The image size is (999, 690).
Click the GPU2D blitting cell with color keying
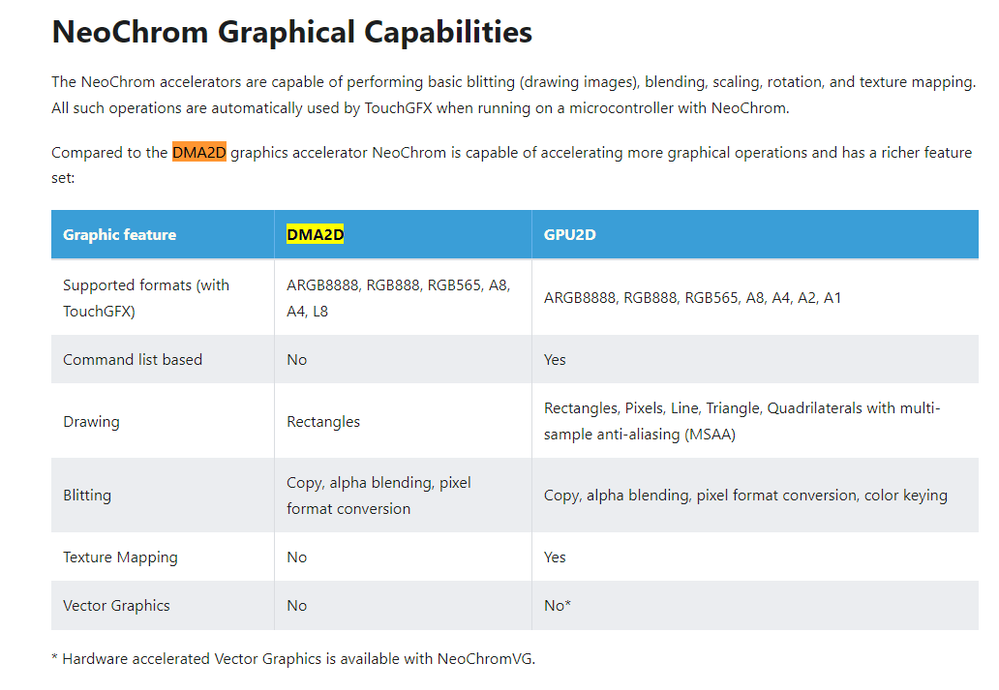tap(745, 495)
